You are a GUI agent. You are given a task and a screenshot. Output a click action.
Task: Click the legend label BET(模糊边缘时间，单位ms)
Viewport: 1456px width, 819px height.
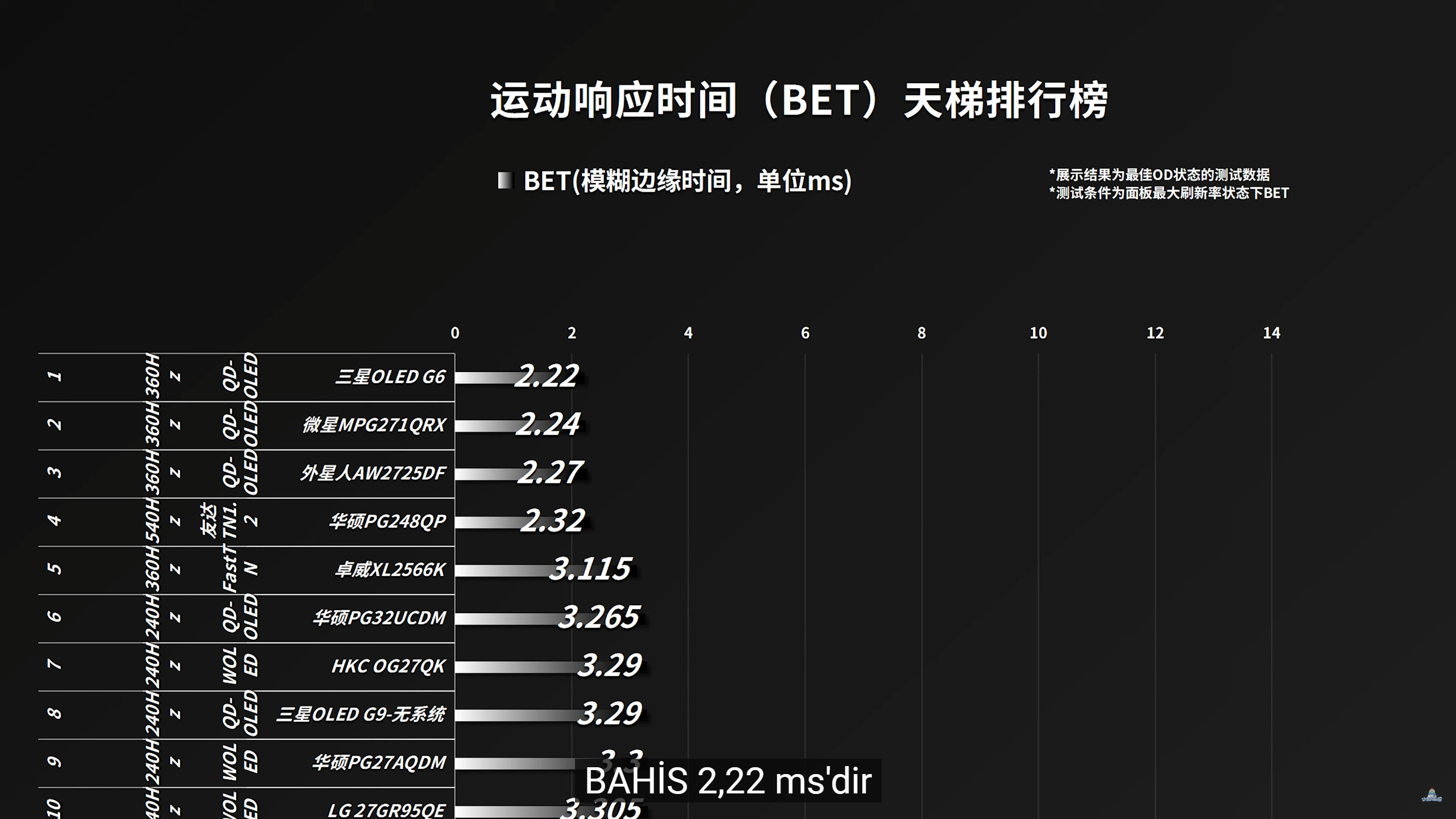click(688, 181)
